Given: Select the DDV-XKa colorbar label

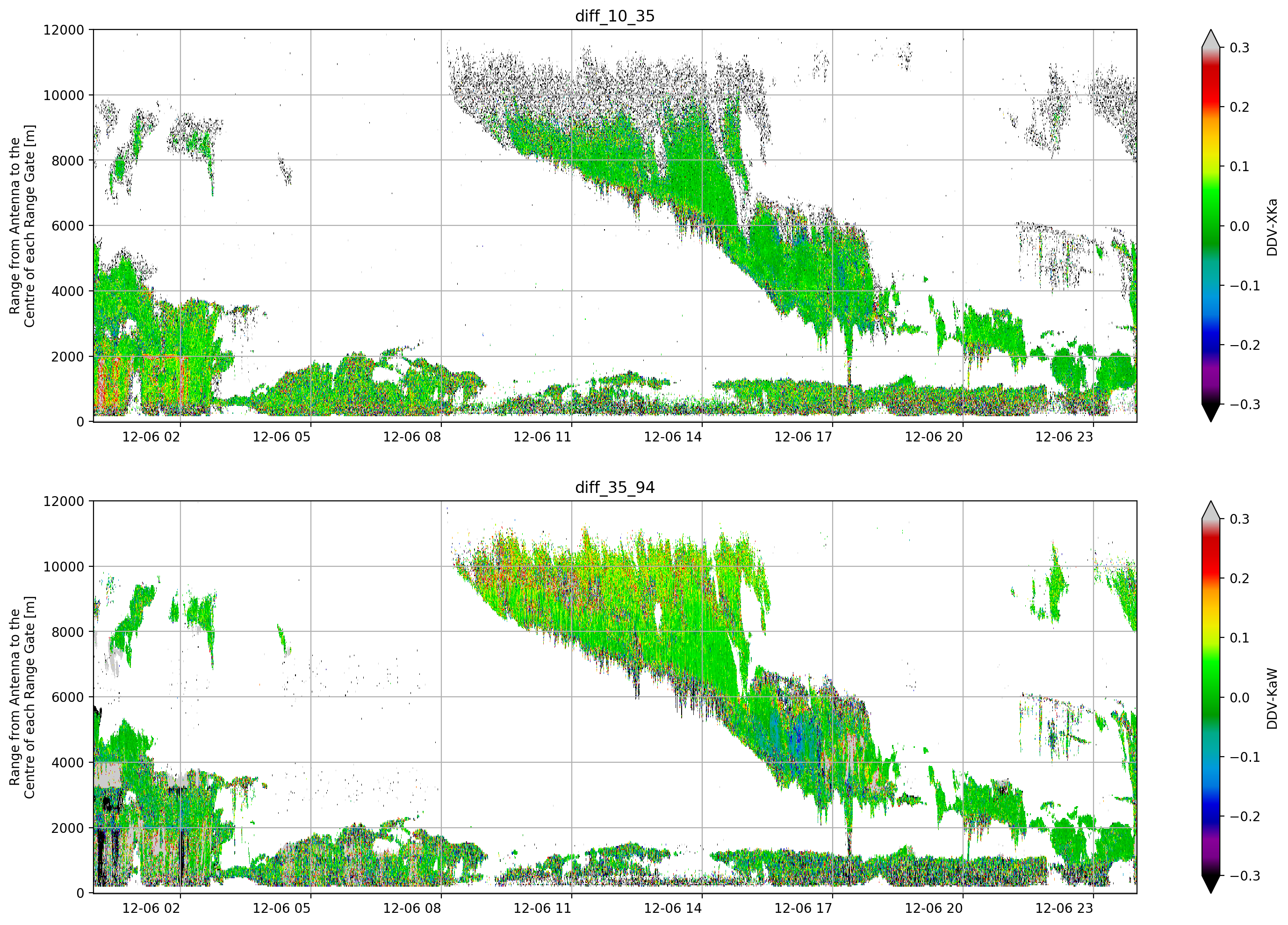Looking at the screenshot, I should point(1272,227).
